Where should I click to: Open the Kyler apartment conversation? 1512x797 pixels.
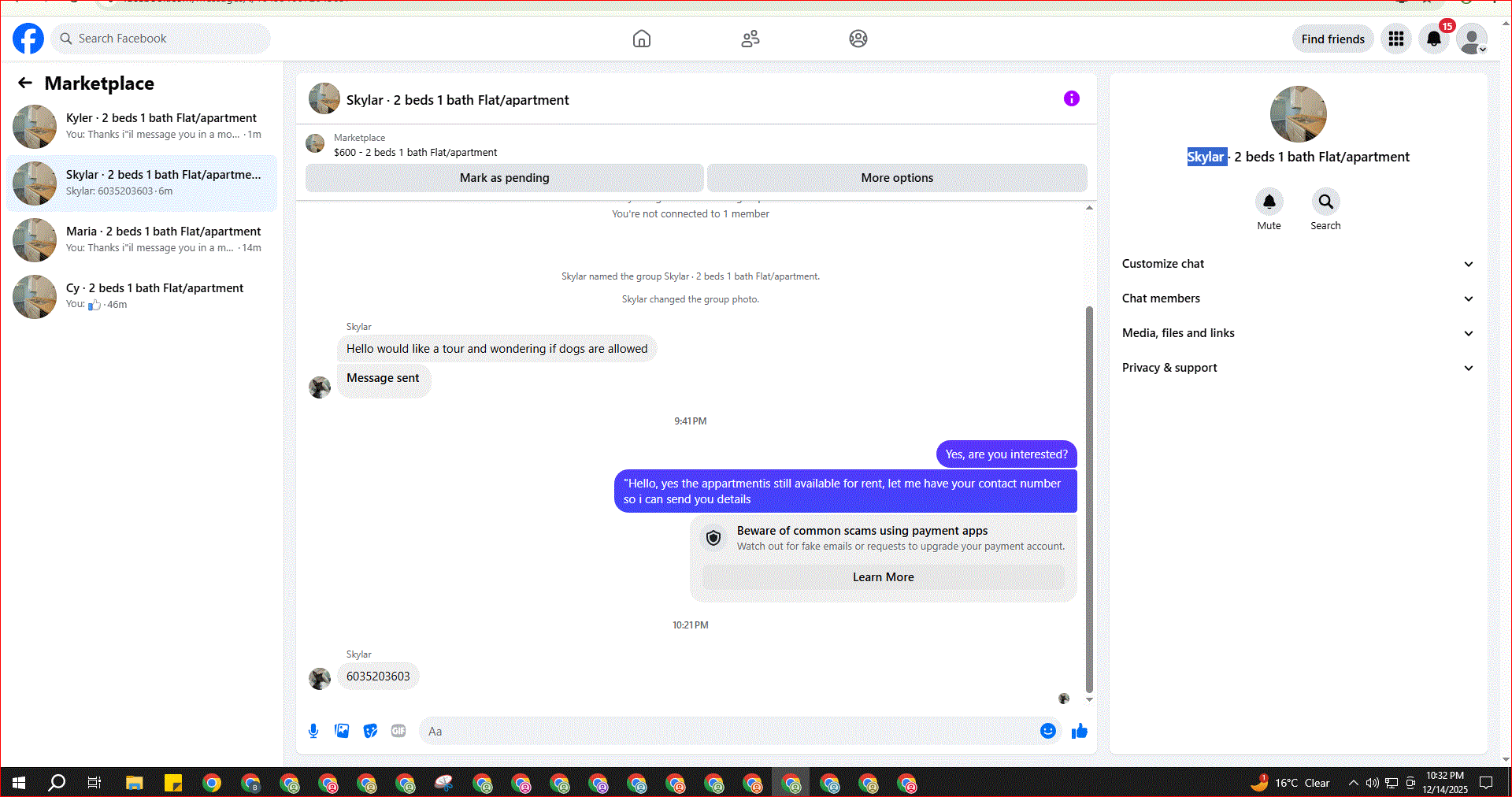pos(142,127)
